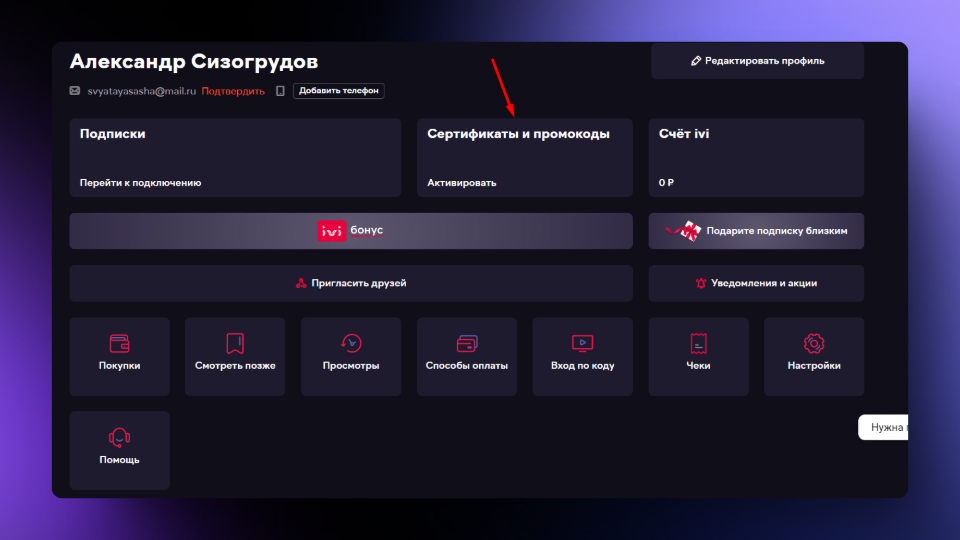Click the Нужна help chat widget

(883, 427)
